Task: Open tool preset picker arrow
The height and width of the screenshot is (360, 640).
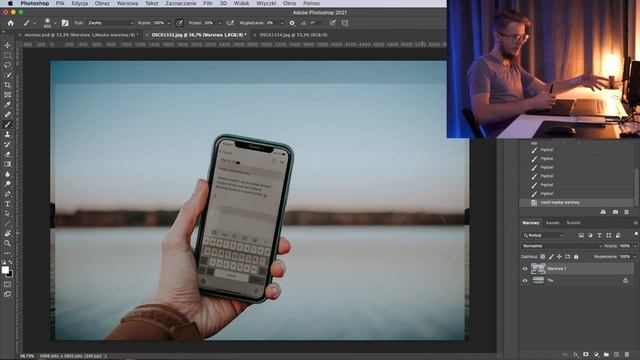Action: click(x=34, y=23)
